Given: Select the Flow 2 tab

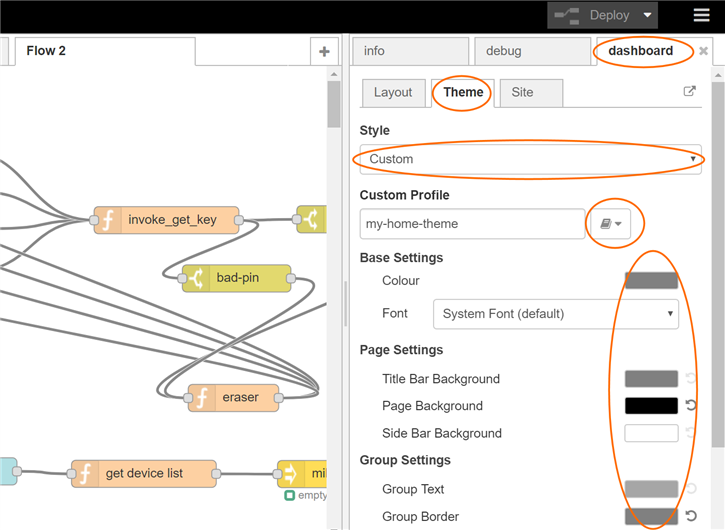Looking at the screenshot, I should click(x=105, y=51).
